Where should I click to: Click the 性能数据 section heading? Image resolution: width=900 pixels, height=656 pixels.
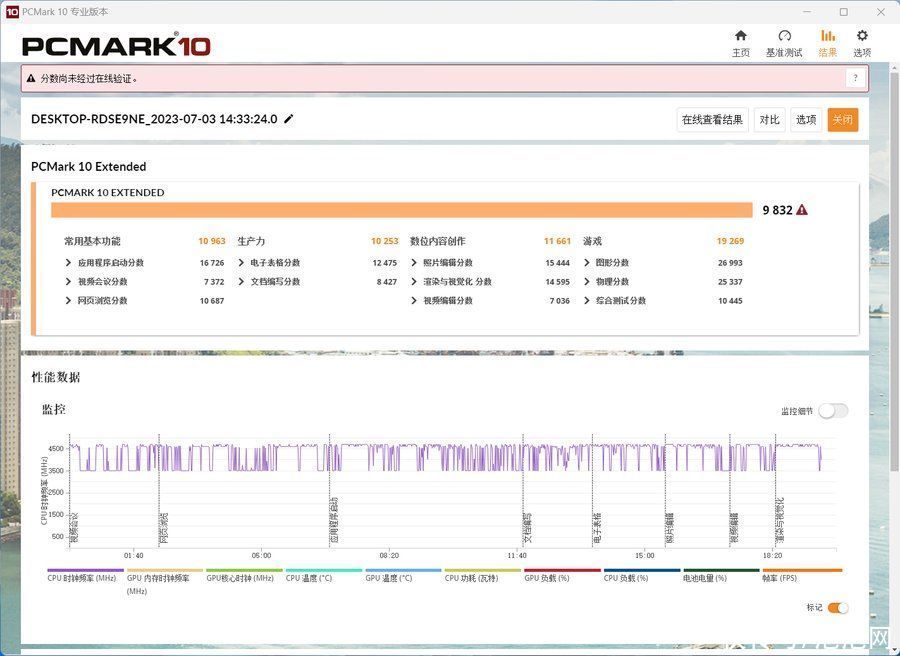[x=56, y=377]
